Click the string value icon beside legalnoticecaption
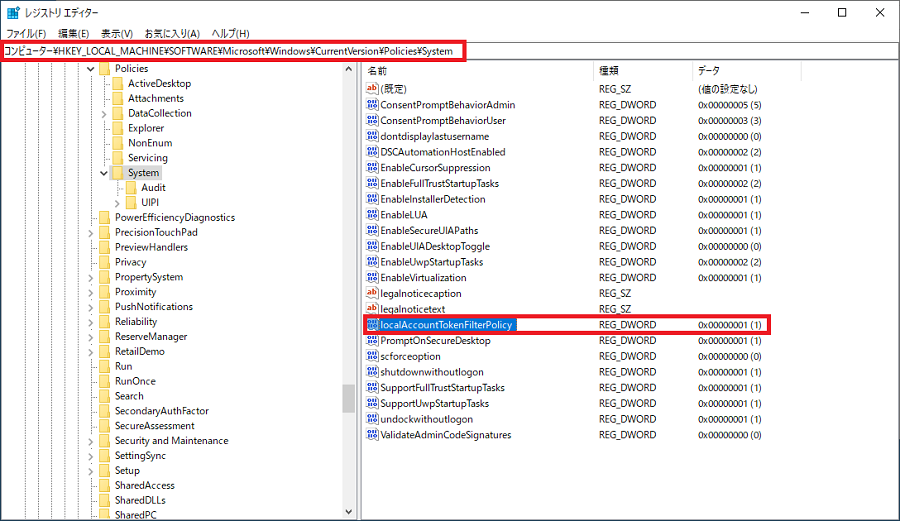 click(372, 293)
